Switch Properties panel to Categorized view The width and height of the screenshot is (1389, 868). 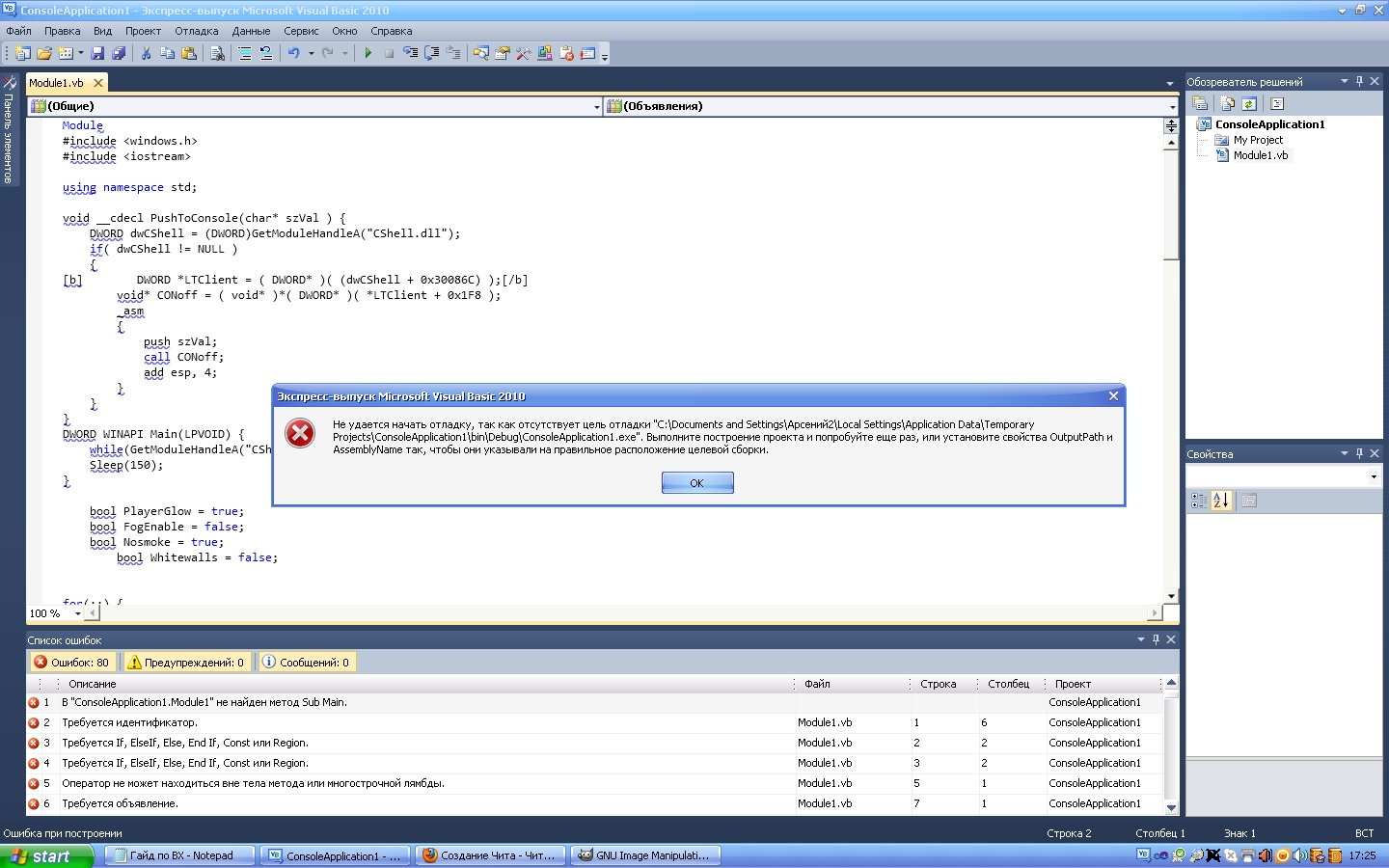(x=1198, y=501)
